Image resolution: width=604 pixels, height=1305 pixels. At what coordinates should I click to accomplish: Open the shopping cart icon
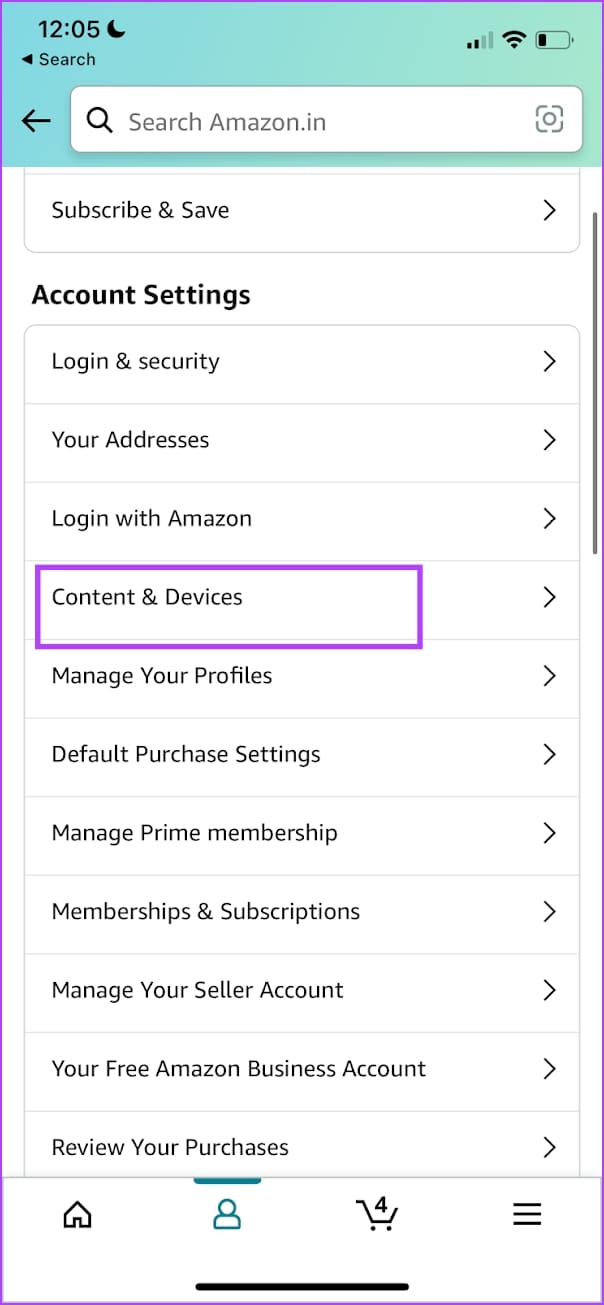pos(376,1213)
